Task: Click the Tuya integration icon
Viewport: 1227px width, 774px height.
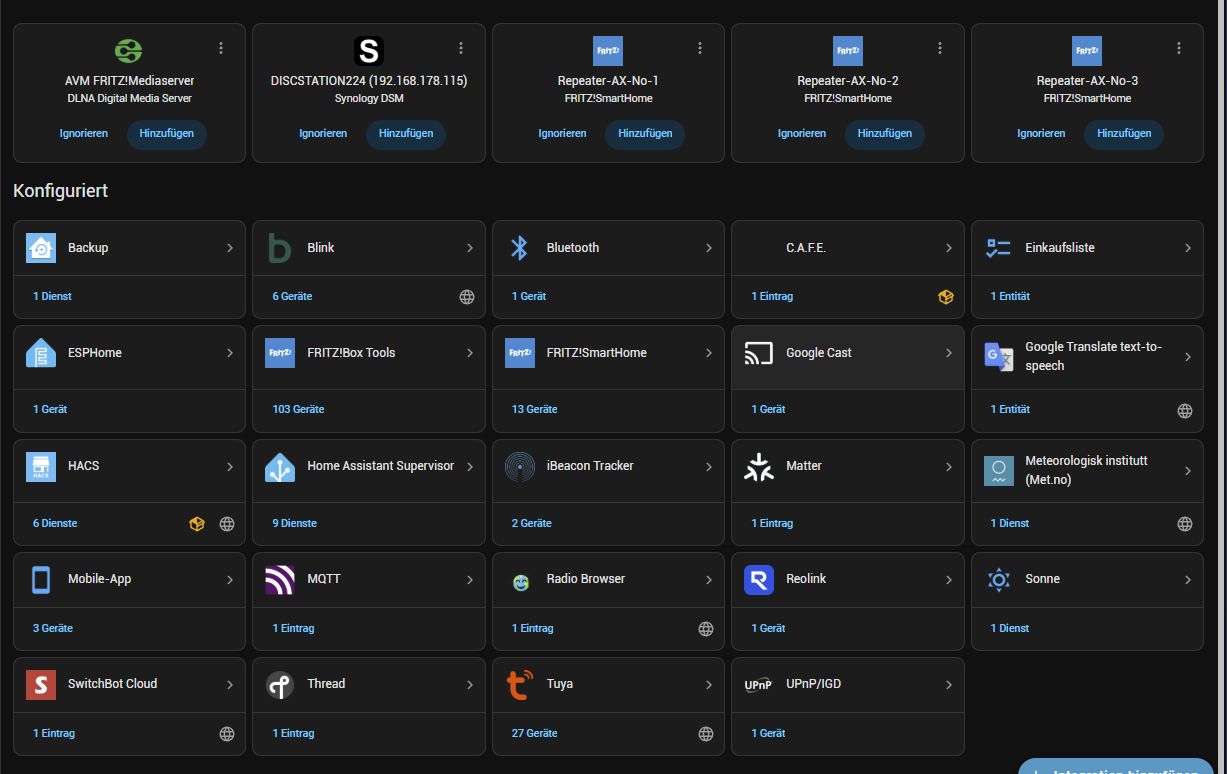Action: (520, 685)
